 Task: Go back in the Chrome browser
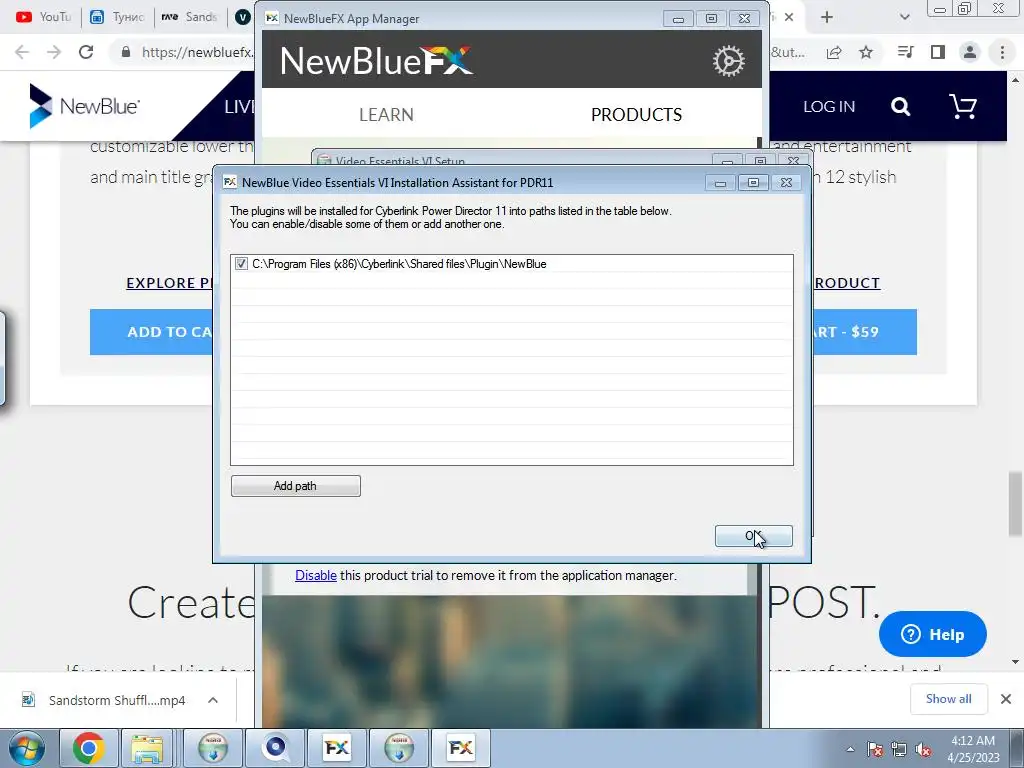point(22,52)
